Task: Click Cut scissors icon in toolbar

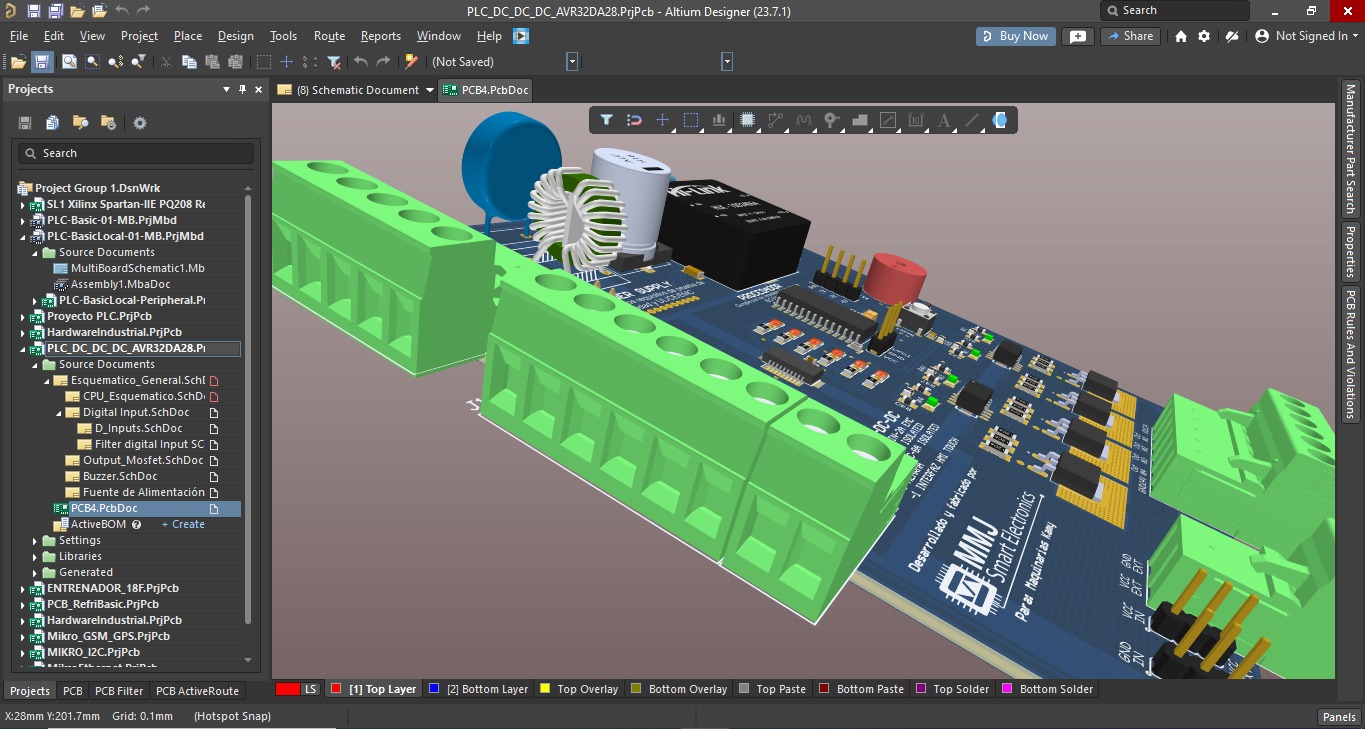Action: coord(166,62)
